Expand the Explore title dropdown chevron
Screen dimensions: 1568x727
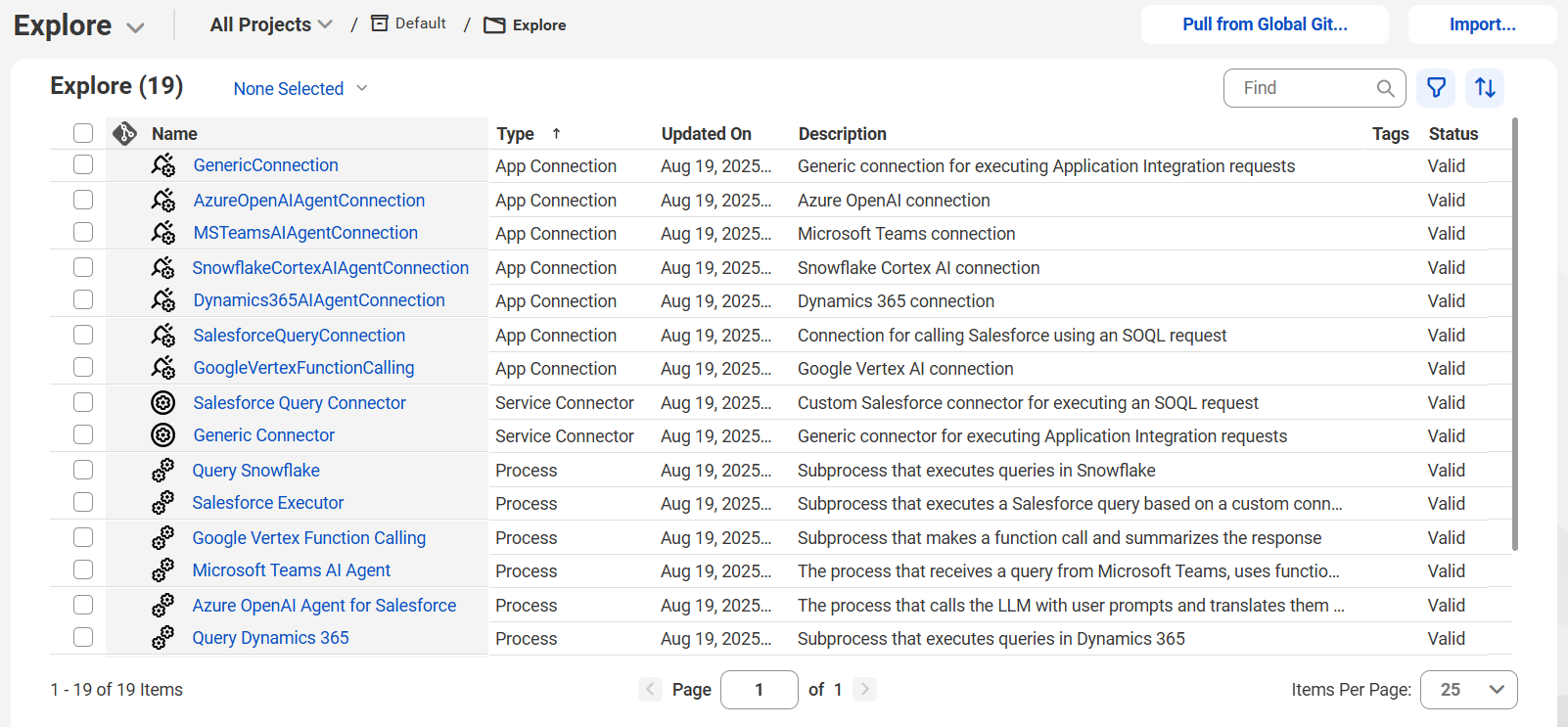136,28
